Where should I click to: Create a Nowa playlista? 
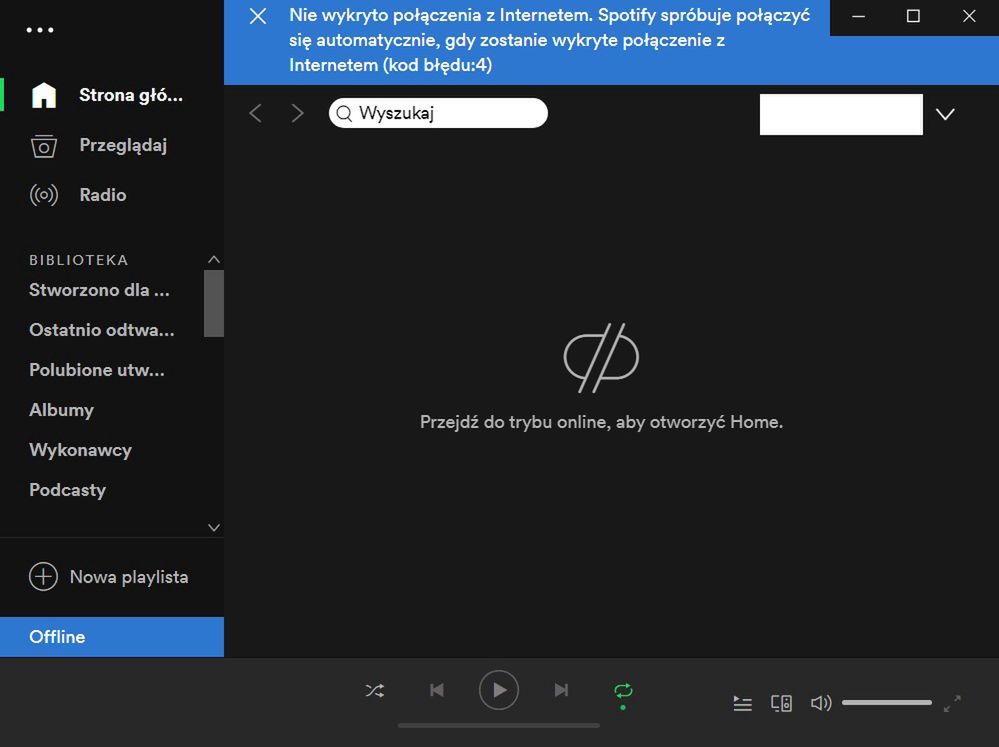point(129,577)
